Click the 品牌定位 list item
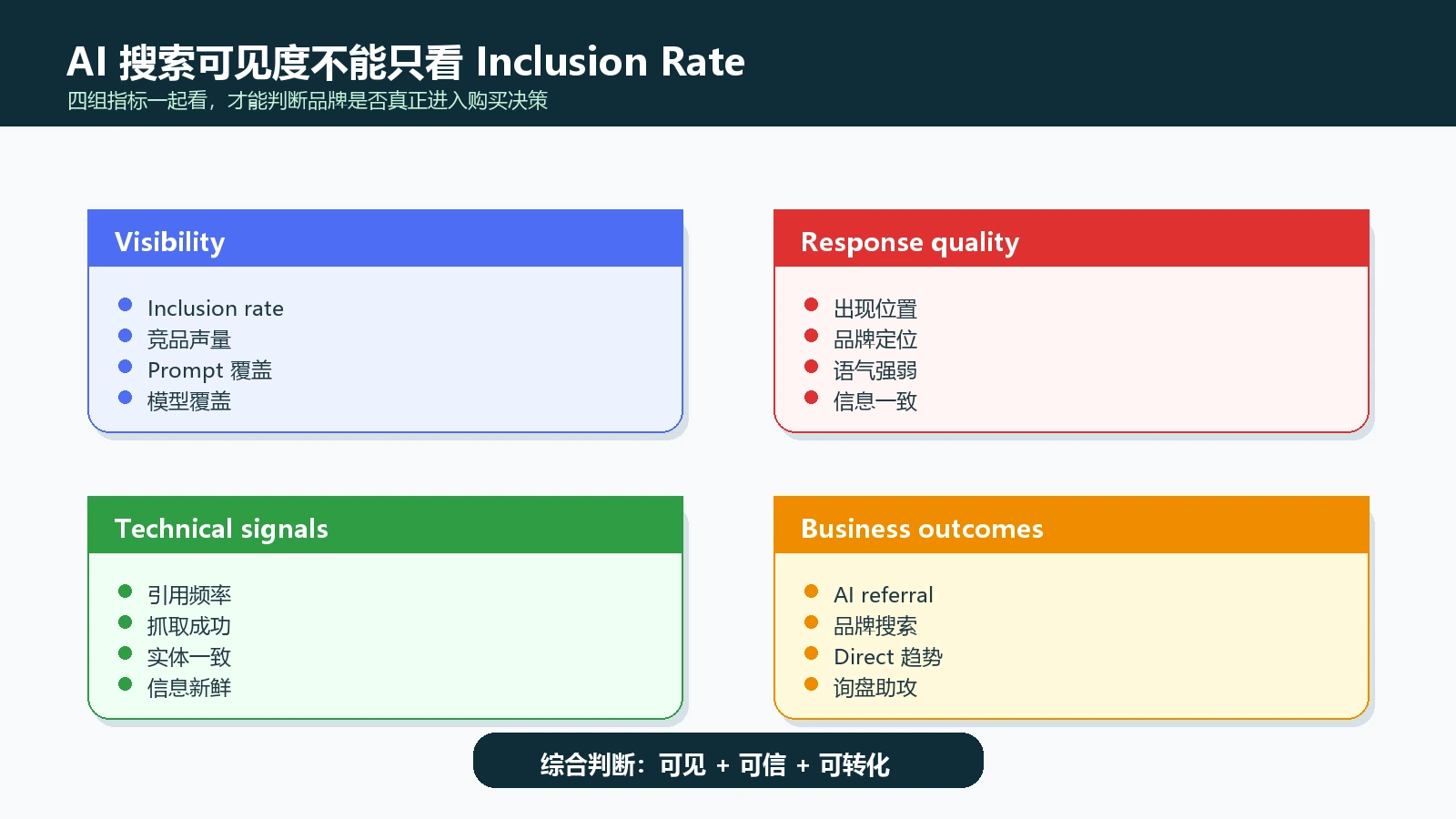Image resolution: width=1456 pixels, height=819 pixels. [x=875, y=339]
